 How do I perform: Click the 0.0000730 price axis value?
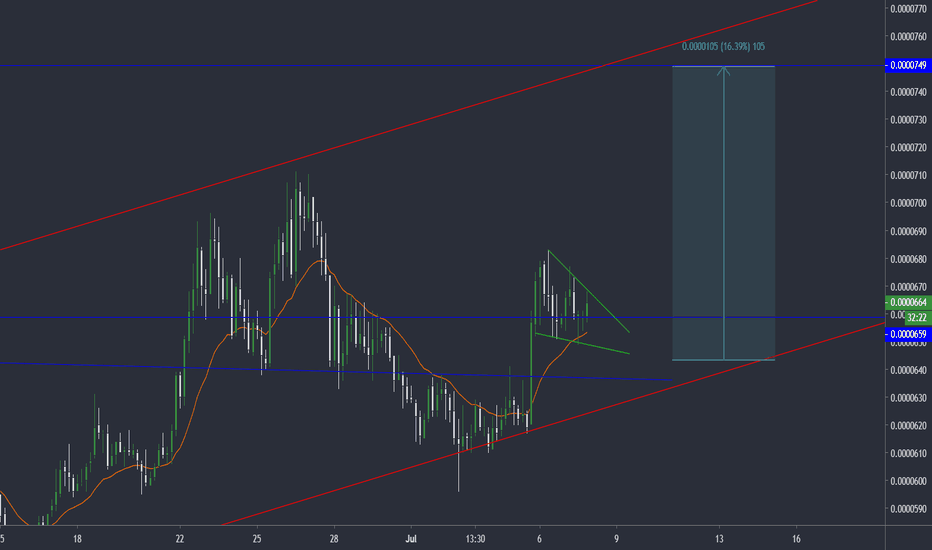[x=908, y=120]
